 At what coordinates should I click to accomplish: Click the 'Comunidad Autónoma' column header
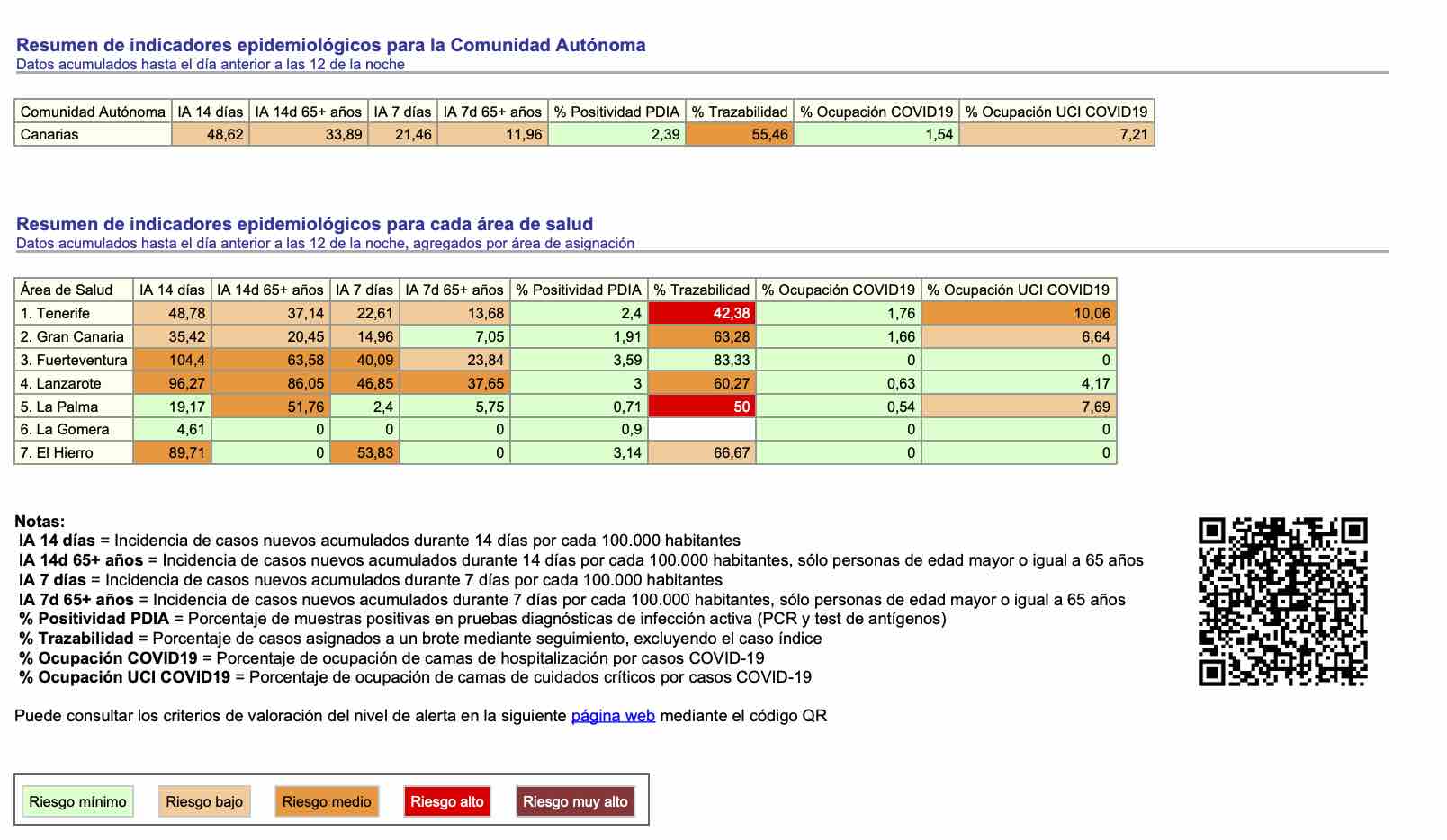click(93, 112)
